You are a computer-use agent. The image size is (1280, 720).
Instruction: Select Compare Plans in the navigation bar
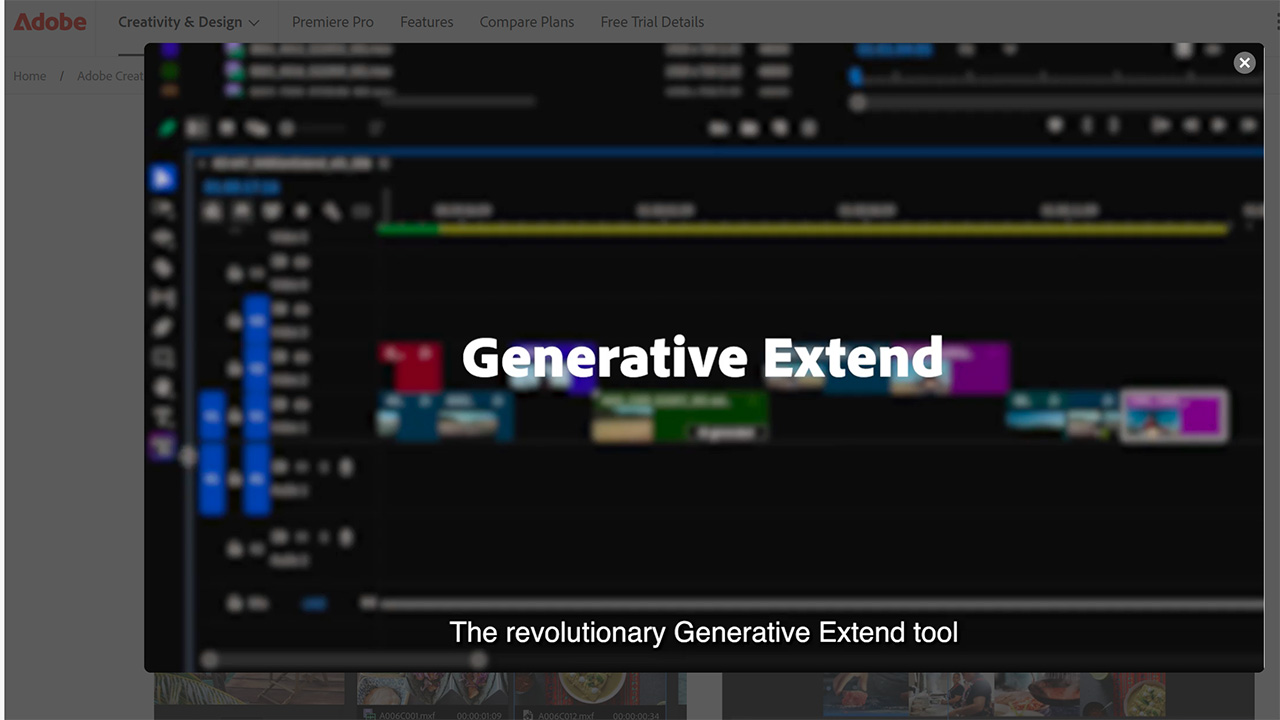click(527, 21)
